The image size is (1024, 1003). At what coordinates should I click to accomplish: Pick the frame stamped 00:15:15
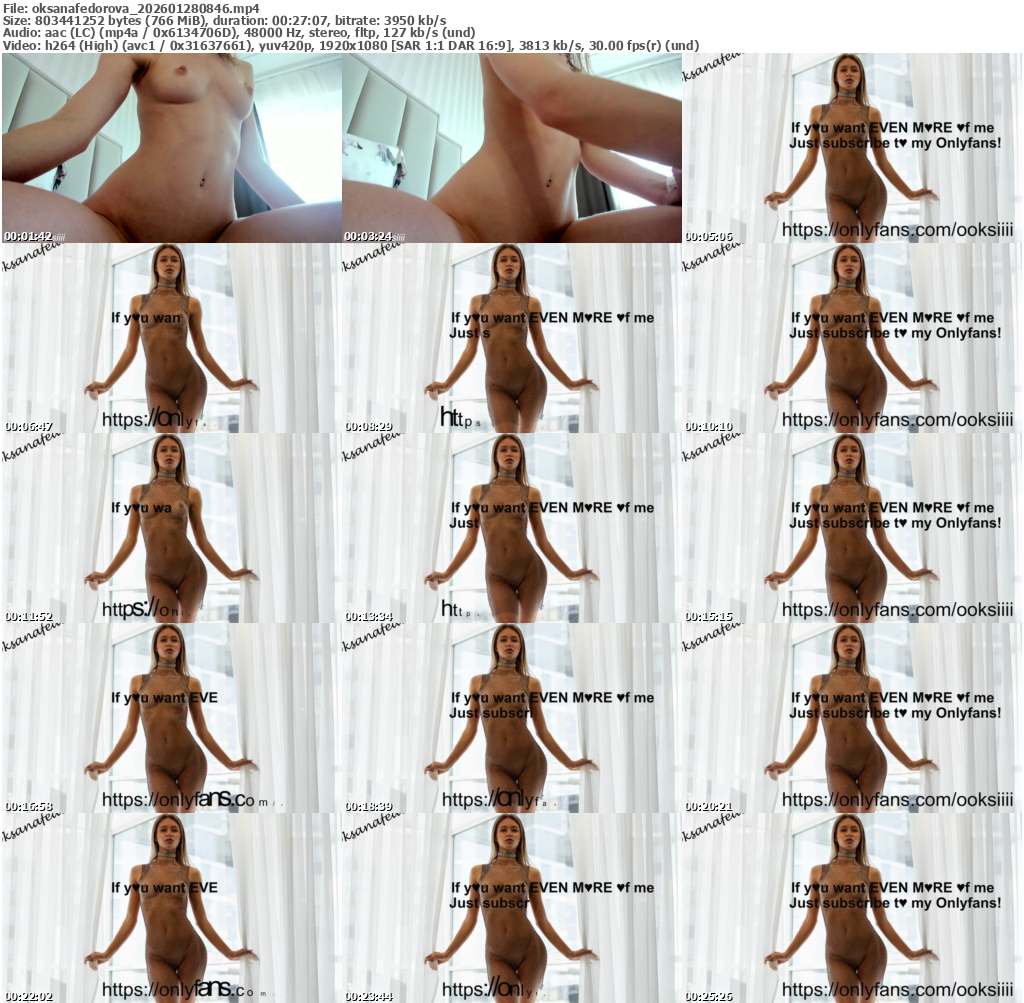click(x=852, y=528)
